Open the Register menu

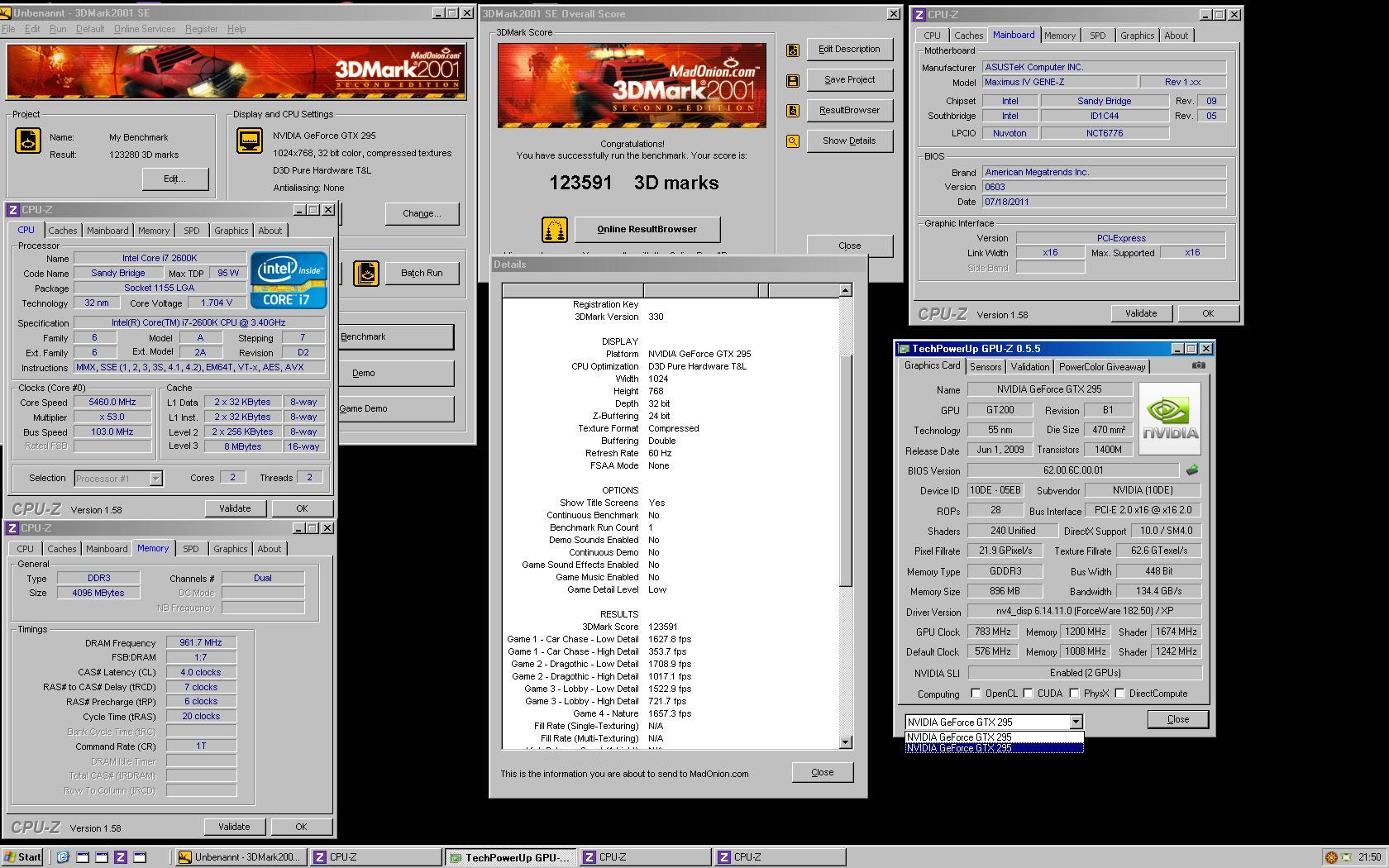click(201, 29)
